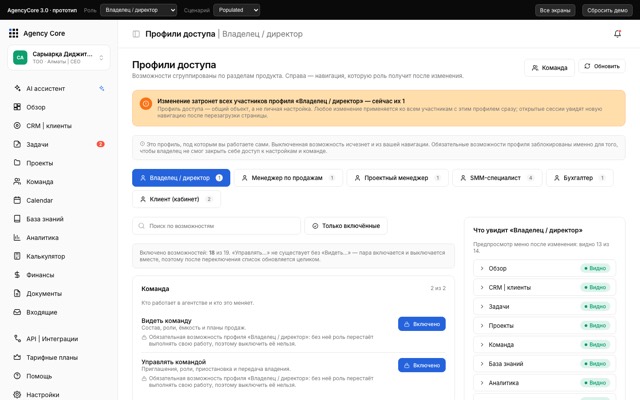Click the Agency Core grid logo icon
Screen dimensions: 640x400
[13, 33]
